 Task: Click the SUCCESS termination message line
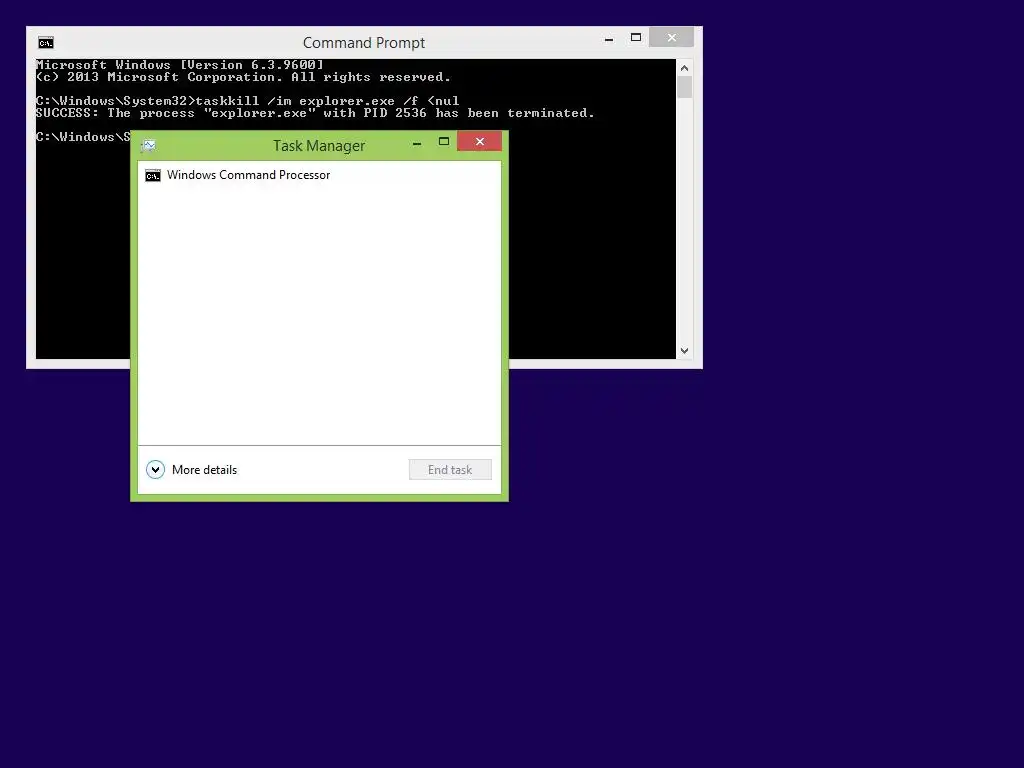315,113
